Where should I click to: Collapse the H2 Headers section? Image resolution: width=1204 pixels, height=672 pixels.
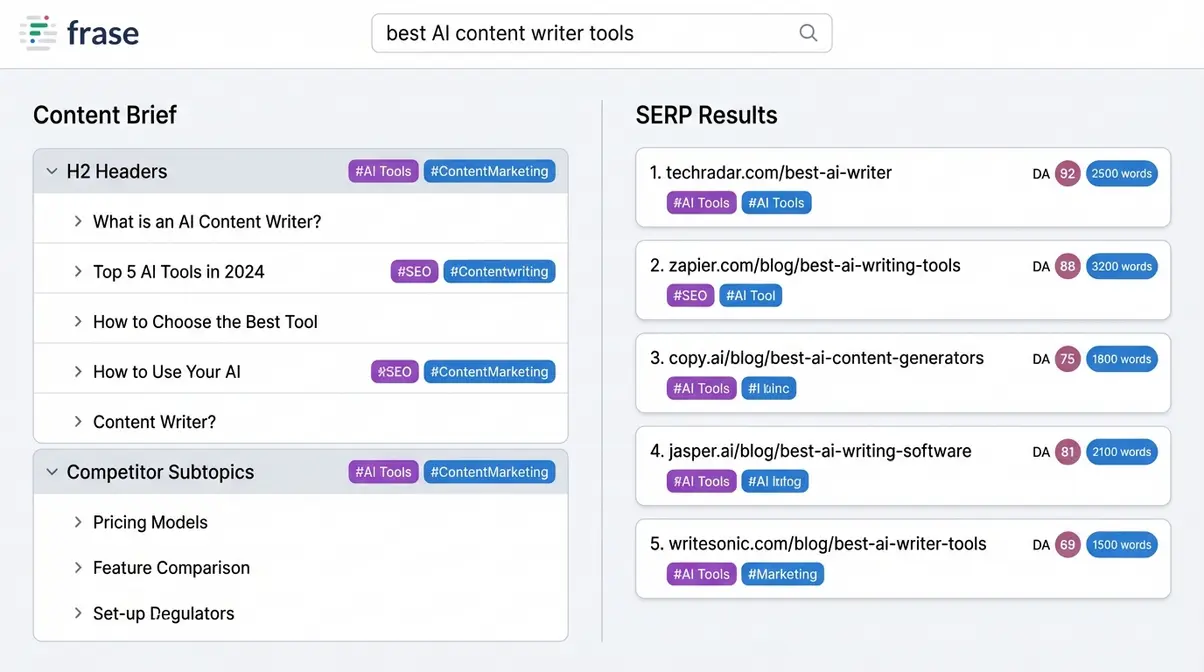pyautogui.click(x=52, y=171)
